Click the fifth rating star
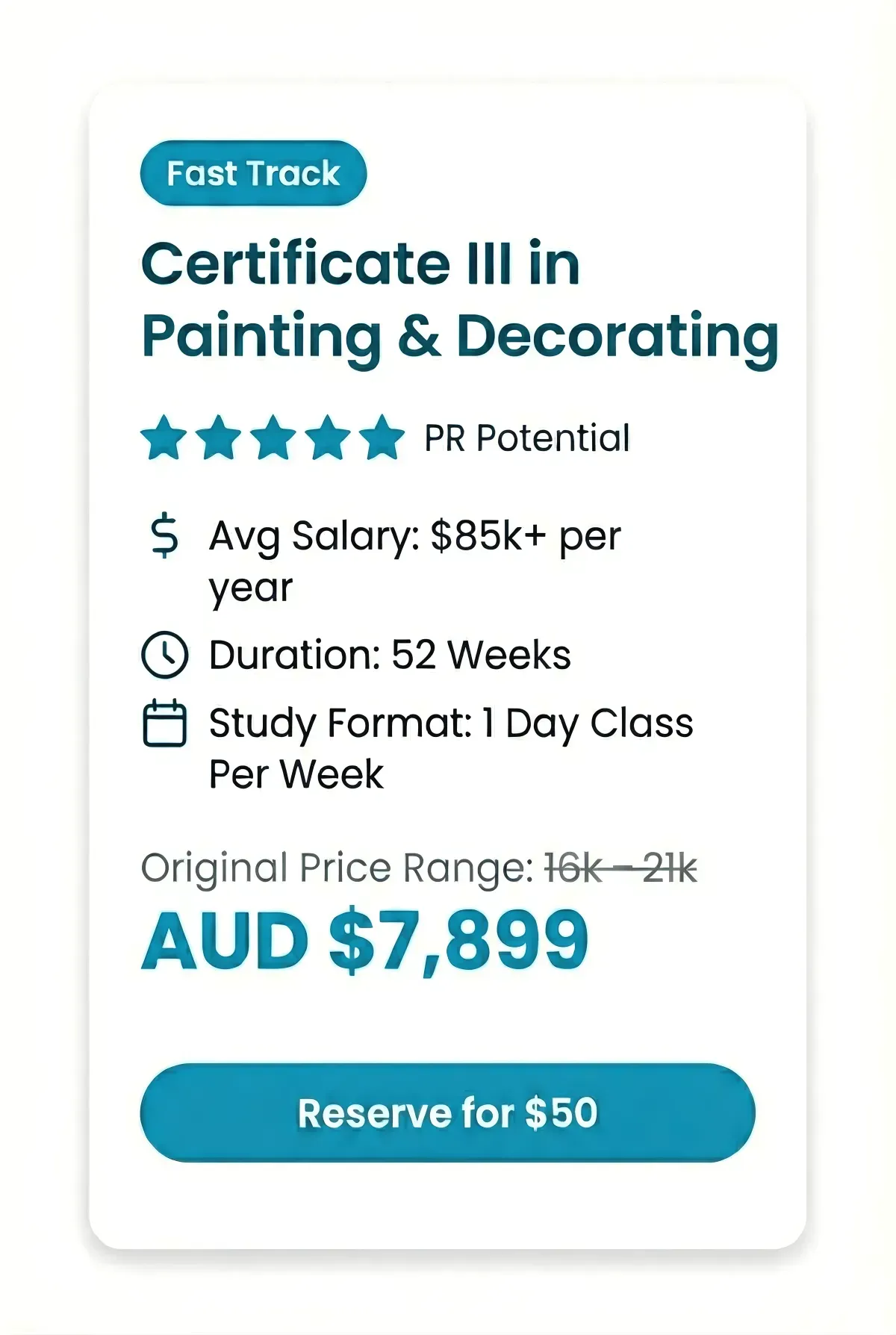Image resolution: width=896 pixels, height=1335 pixels. point(382,438)
